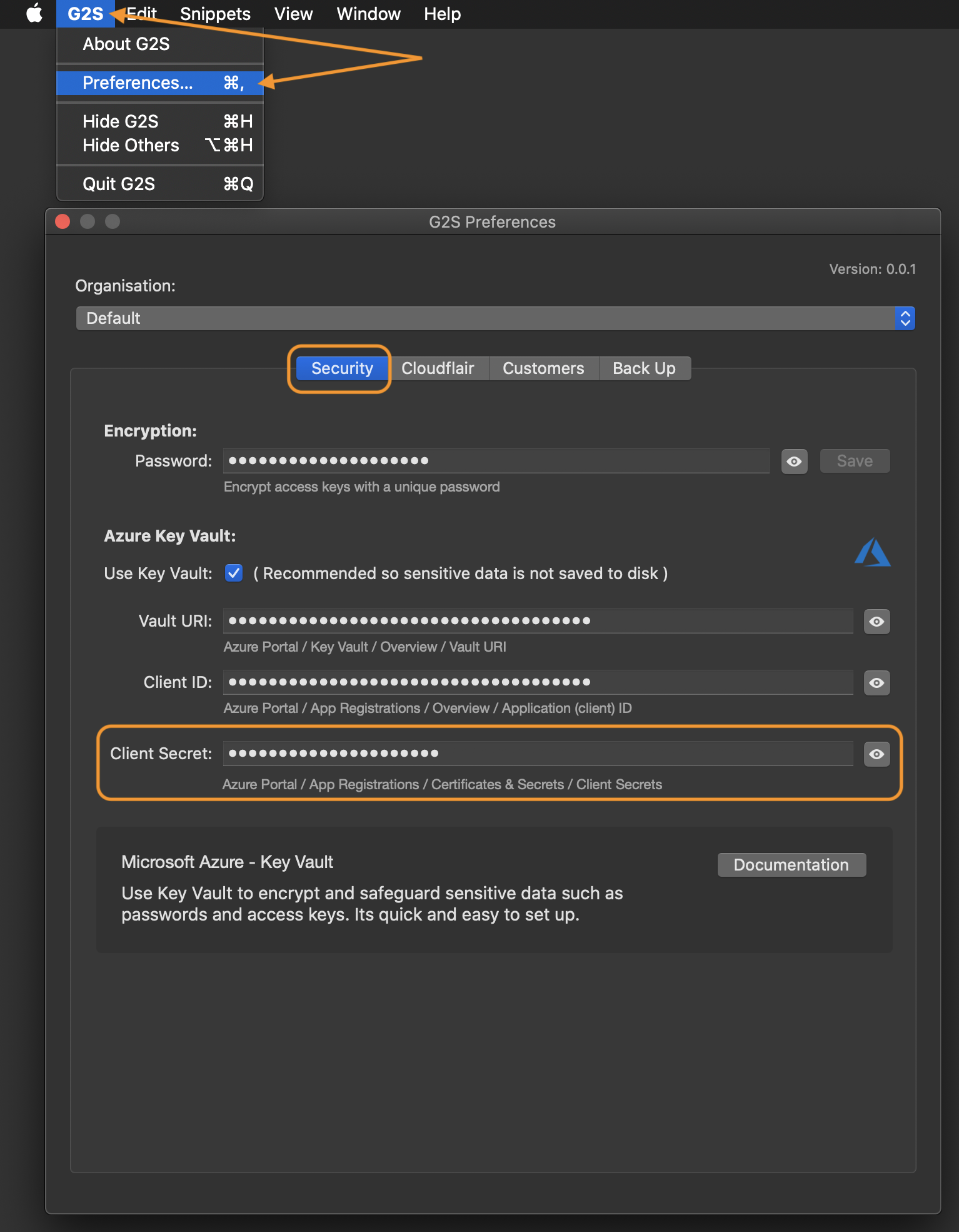The height and width of the screenshot is (1232, 959).
Task: Open the Apple menu
Action: [34, 13]
